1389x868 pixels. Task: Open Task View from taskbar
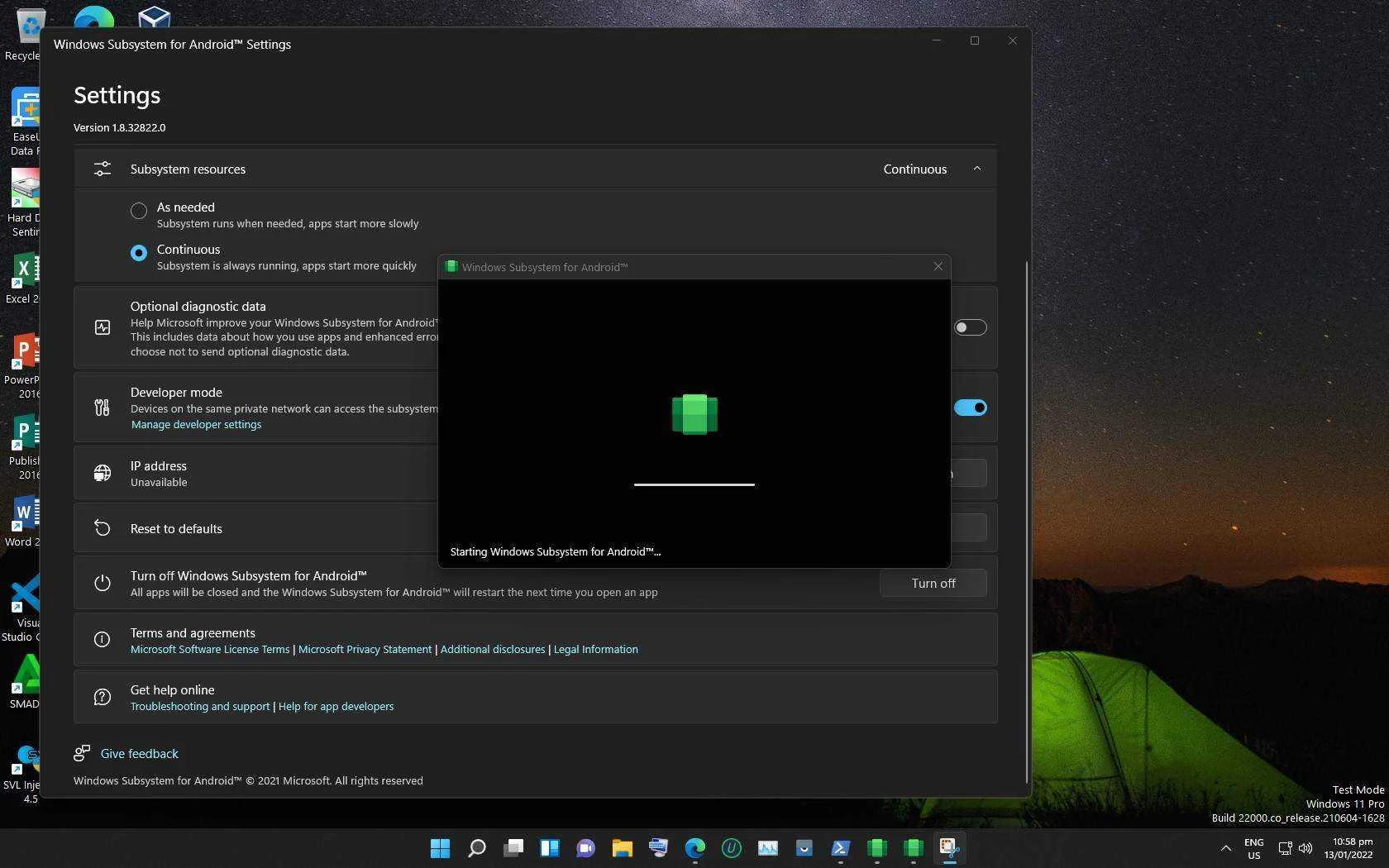(513, 848)
